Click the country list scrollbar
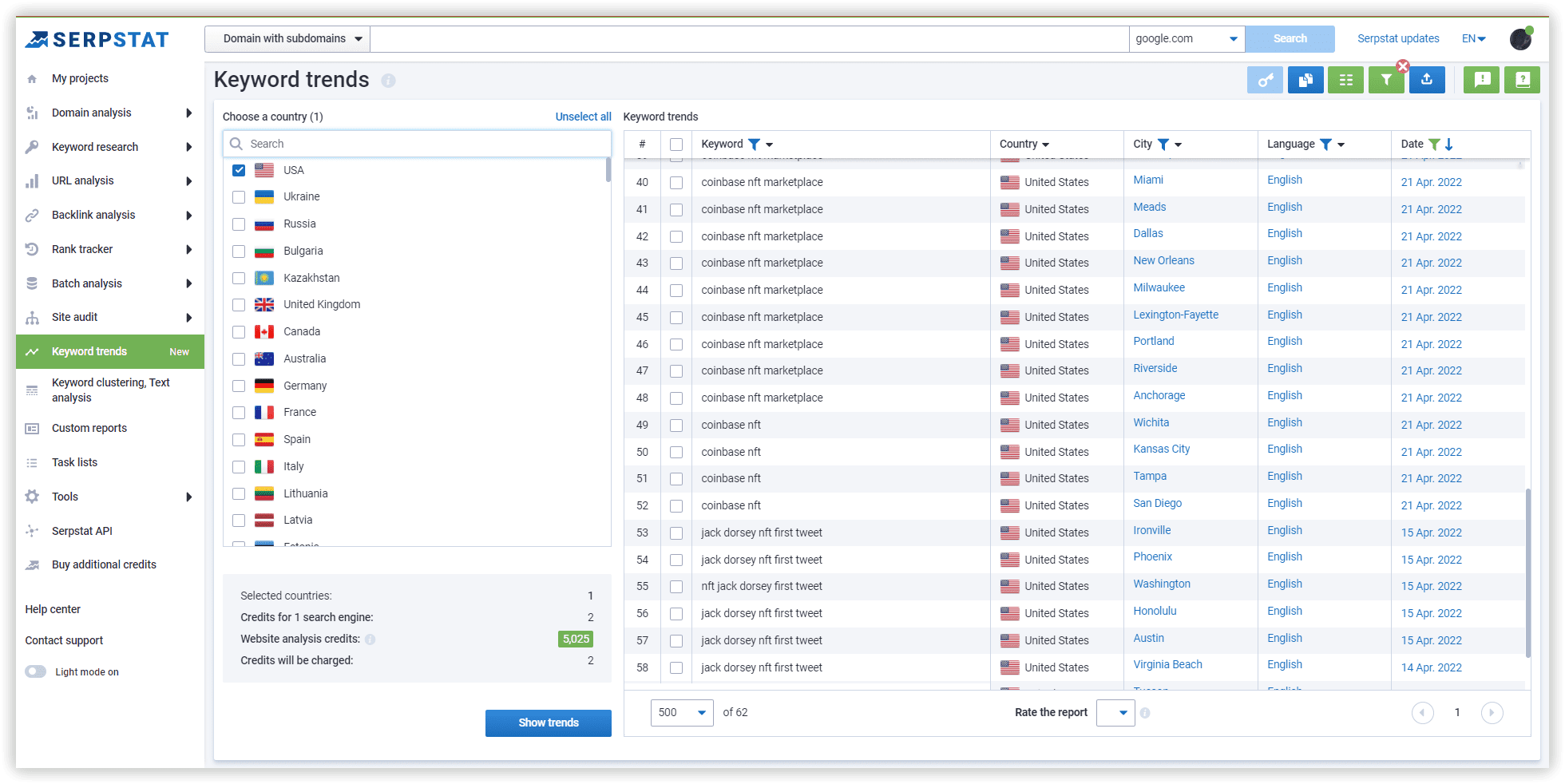The image size is (1565, 784). coord(608,170)
